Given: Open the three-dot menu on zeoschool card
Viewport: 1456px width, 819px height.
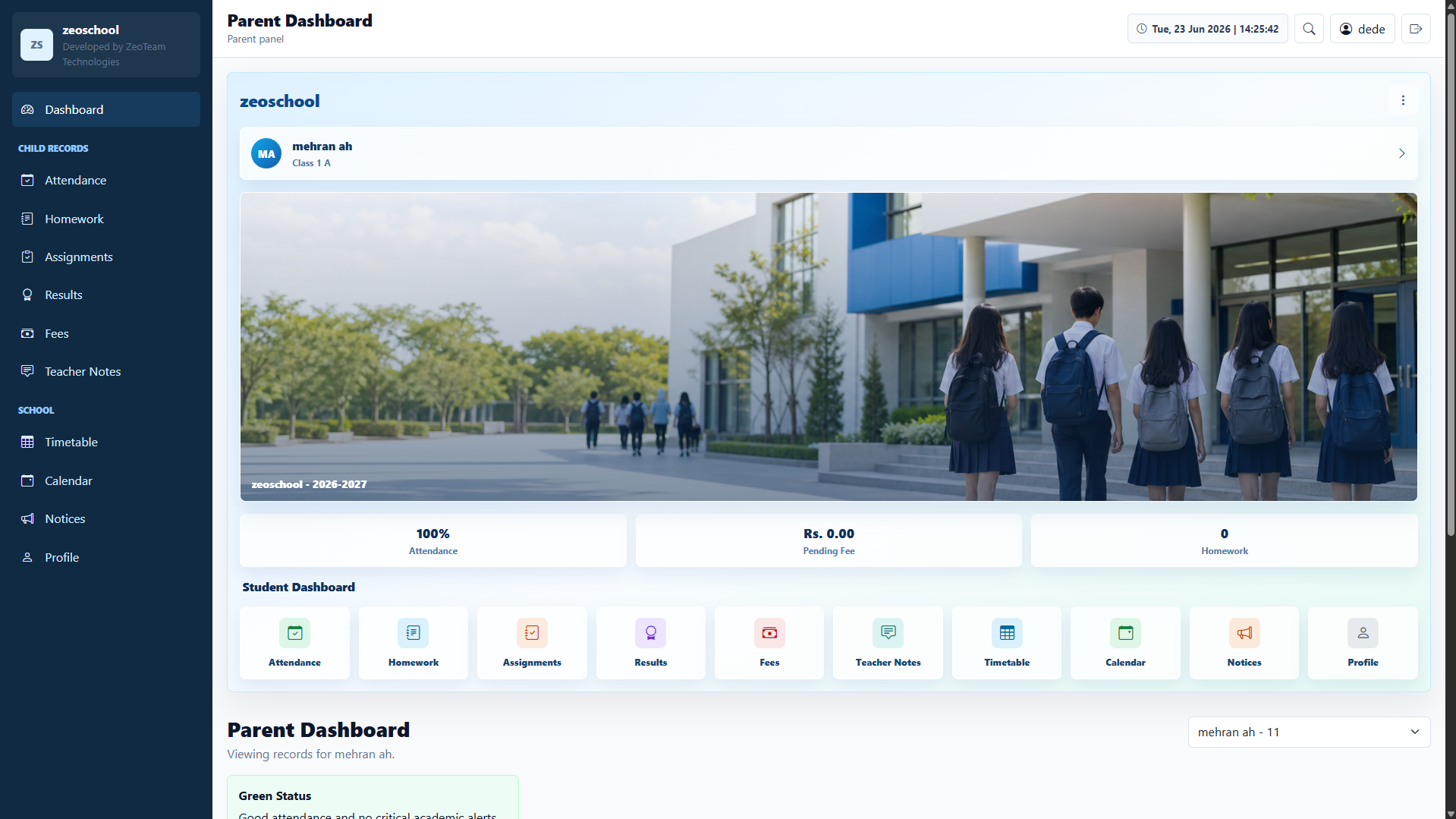Looking at the screenshot, I should tap(1403, 100).
